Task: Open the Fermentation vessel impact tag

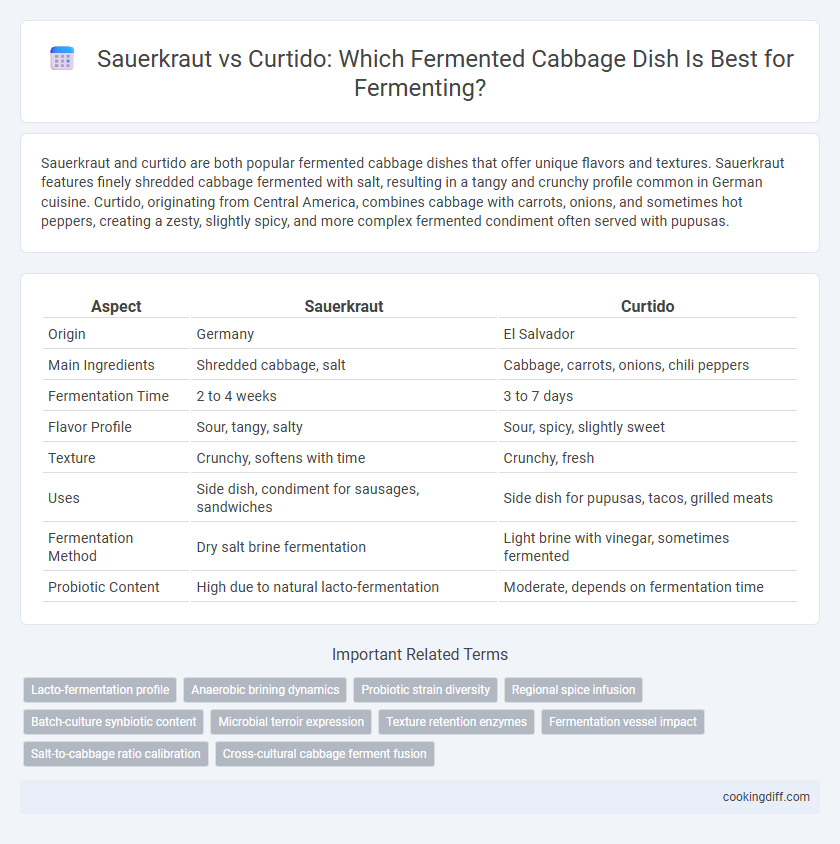Action: click(623, 722)
